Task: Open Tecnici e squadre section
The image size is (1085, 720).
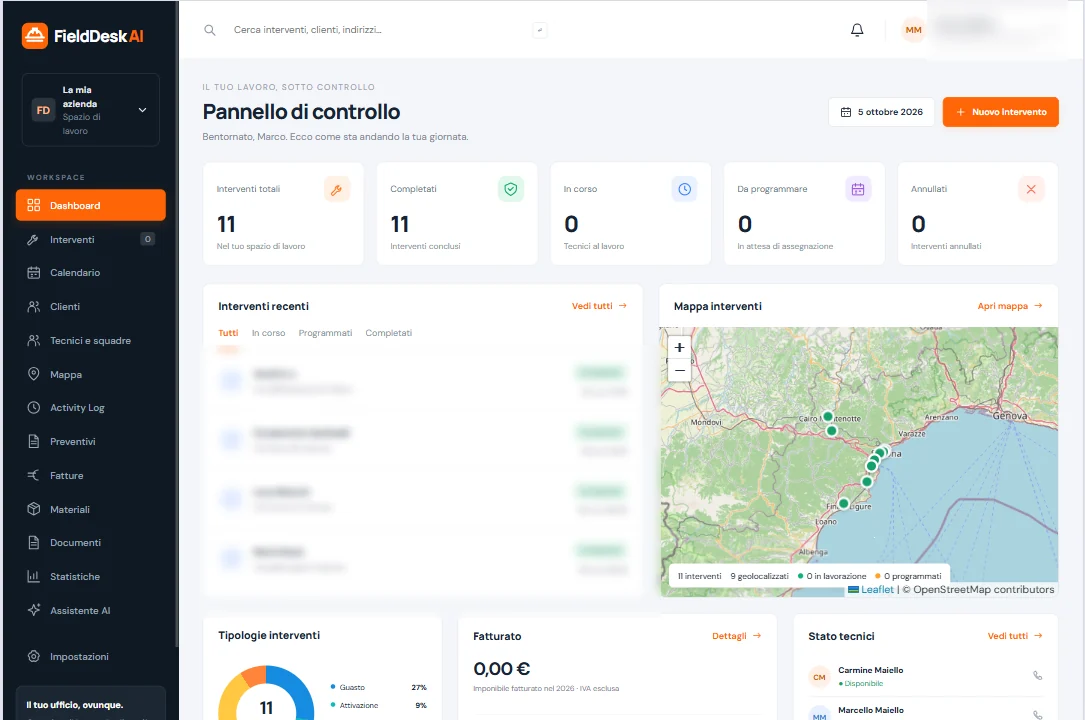Action: (x=91, y=340)
